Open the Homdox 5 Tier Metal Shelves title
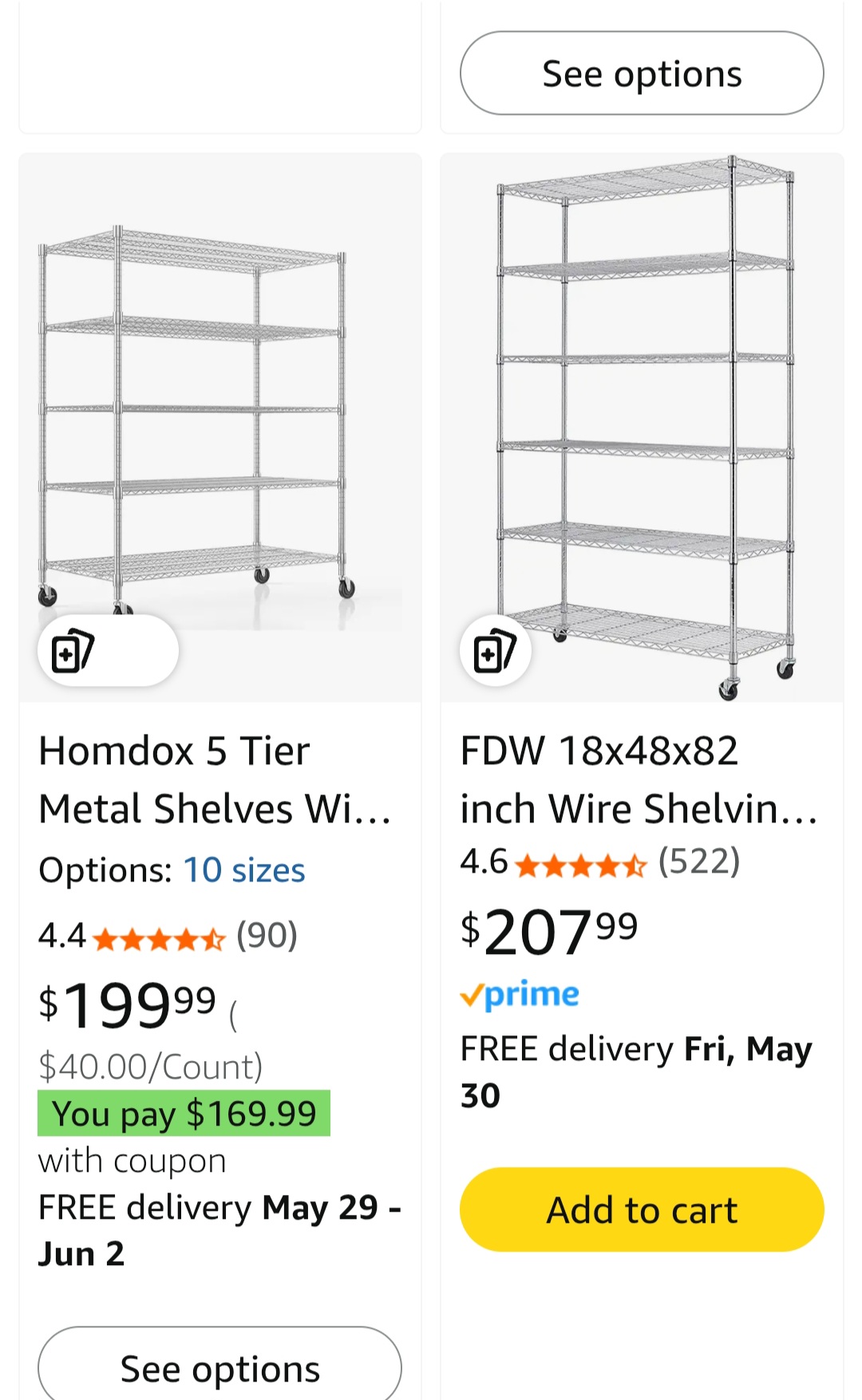 (x=214, y=779)
